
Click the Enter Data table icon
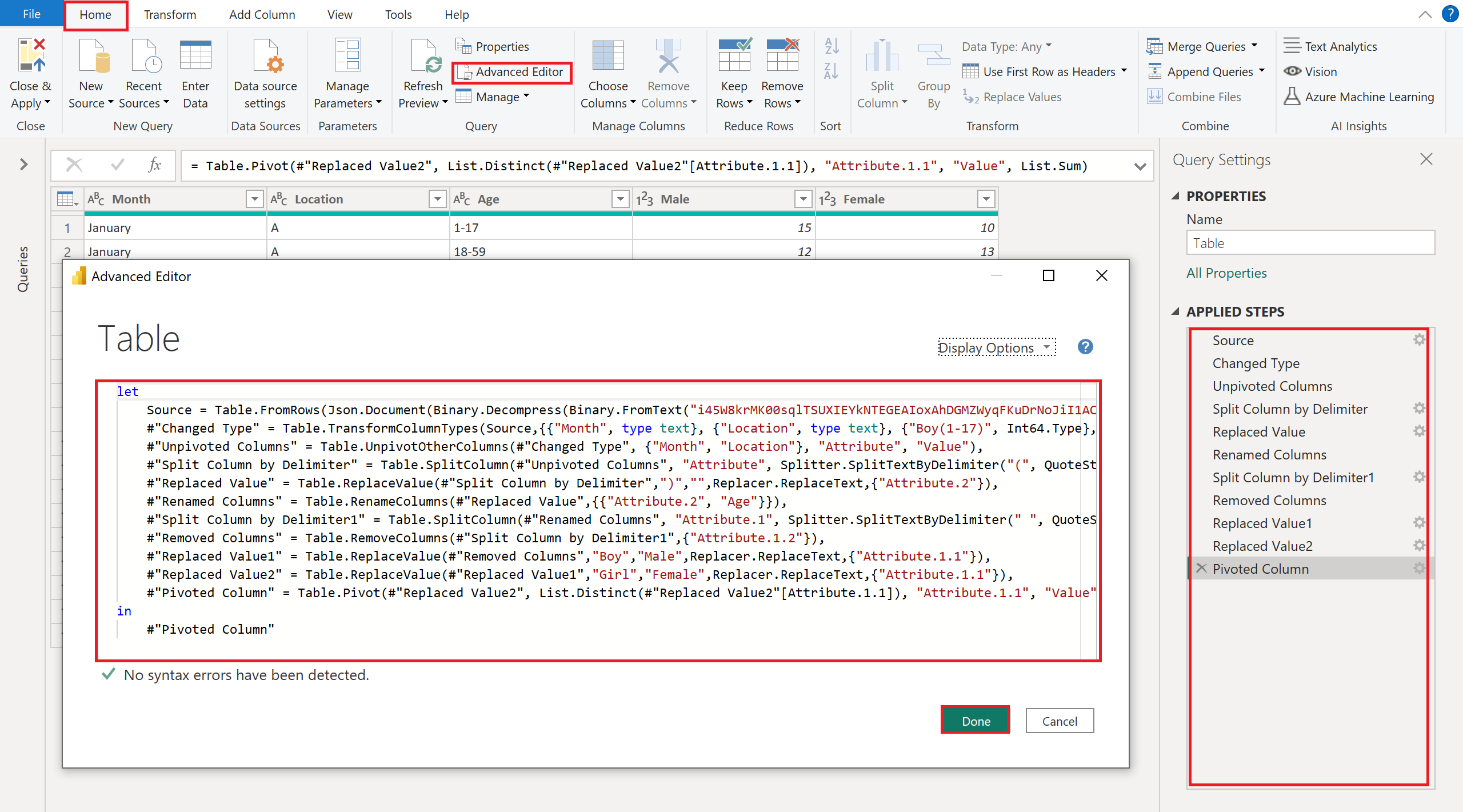point(195,55)
